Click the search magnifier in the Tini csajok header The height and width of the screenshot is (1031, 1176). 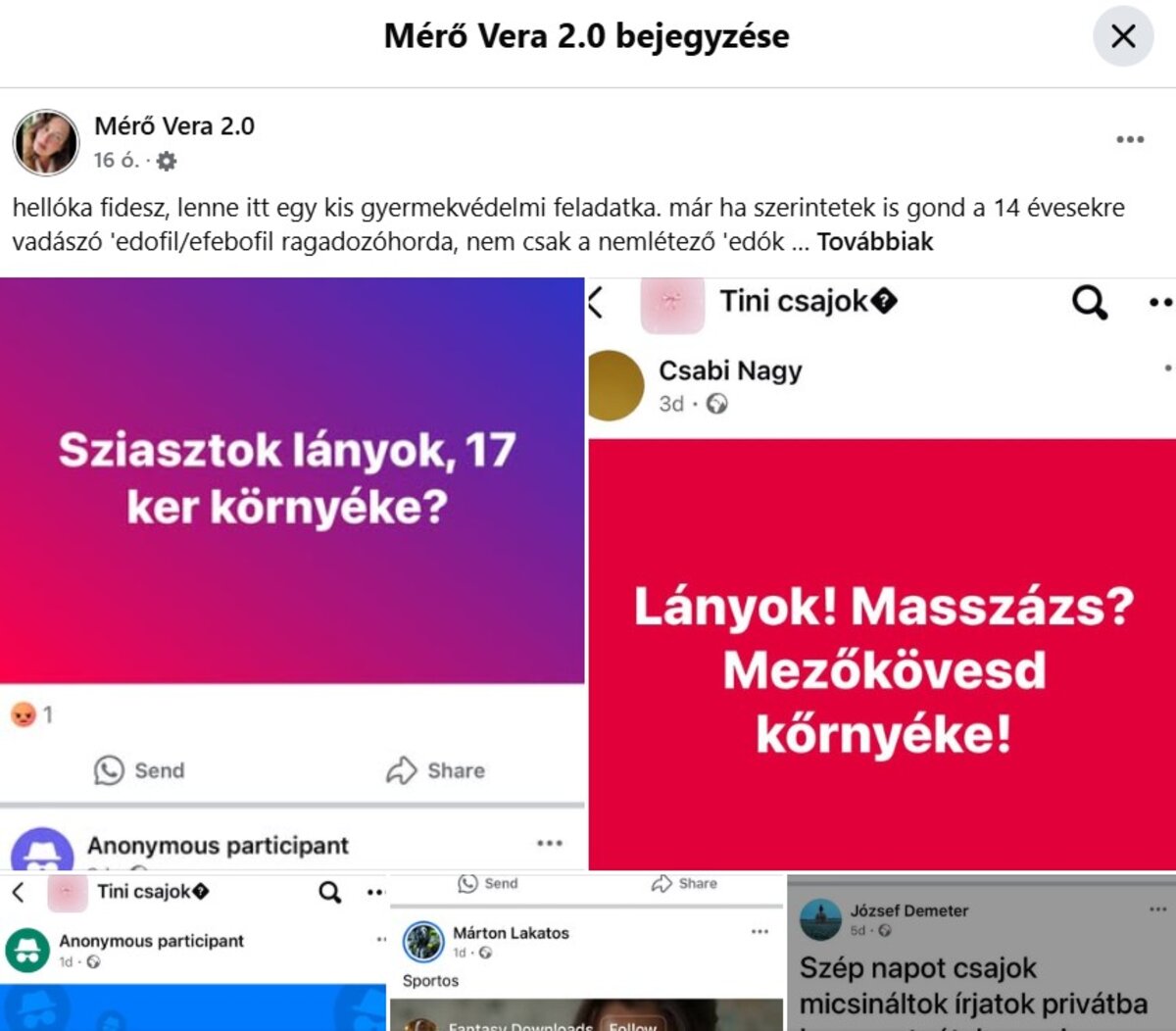point(1089,302)
